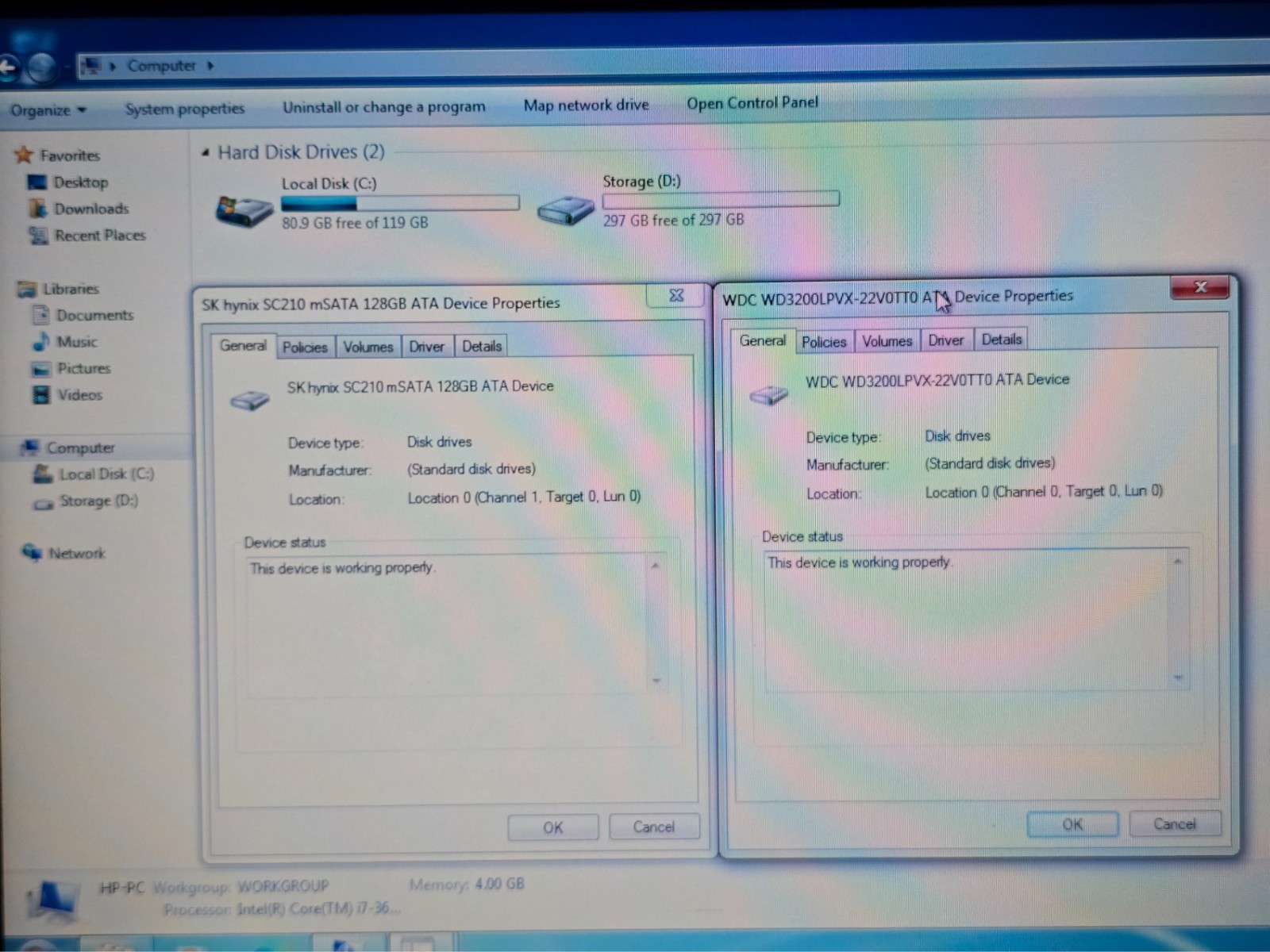The image size is (1270, 952).
Task: Click the Documents library icon
Action: tap(40, 316)
